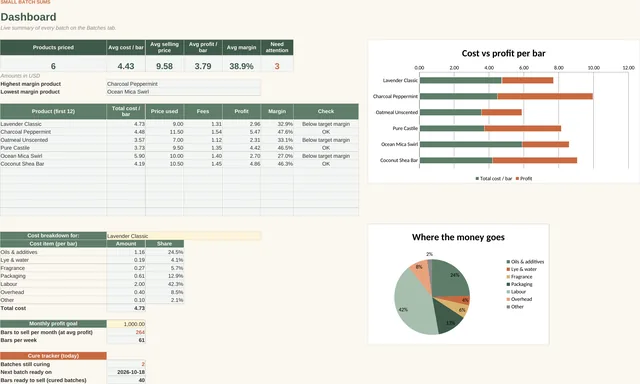The image size is (640, 384).
Task: Select the Overhead share 8.5%
Action: 164,292
